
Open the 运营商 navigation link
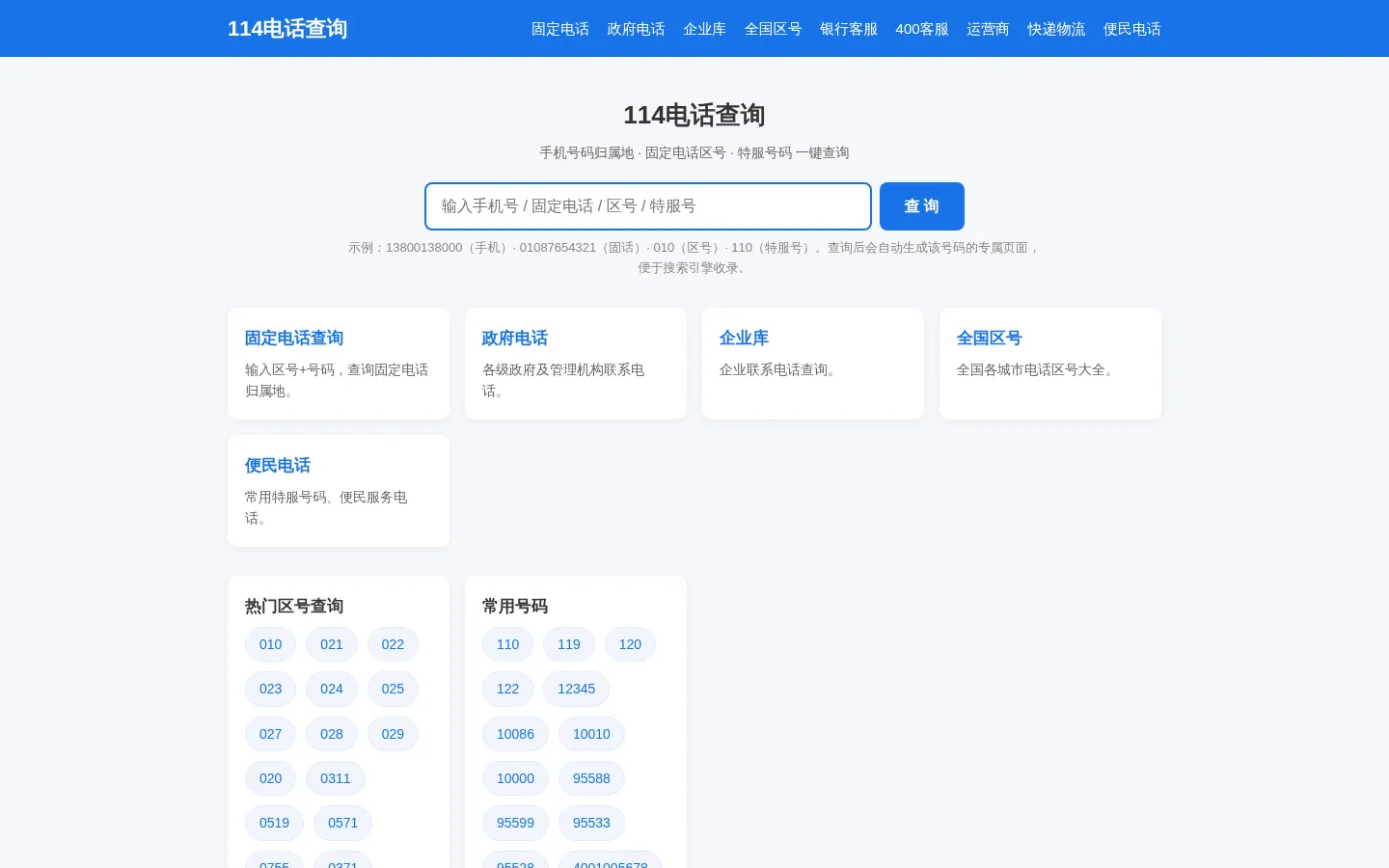click(988, 29)
